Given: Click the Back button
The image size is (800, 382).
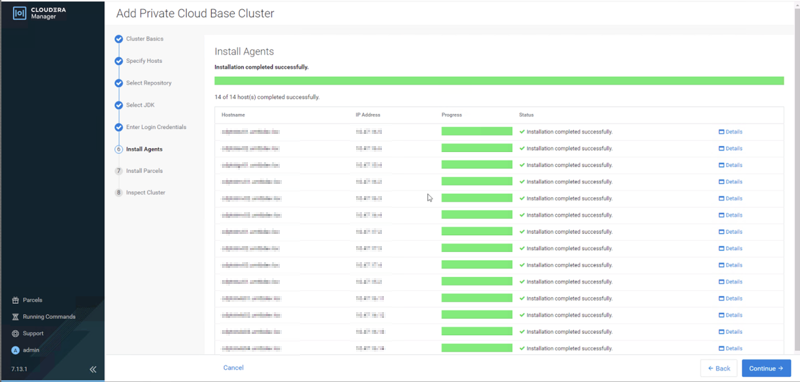Looking at the screenshot, I should 718,368.
